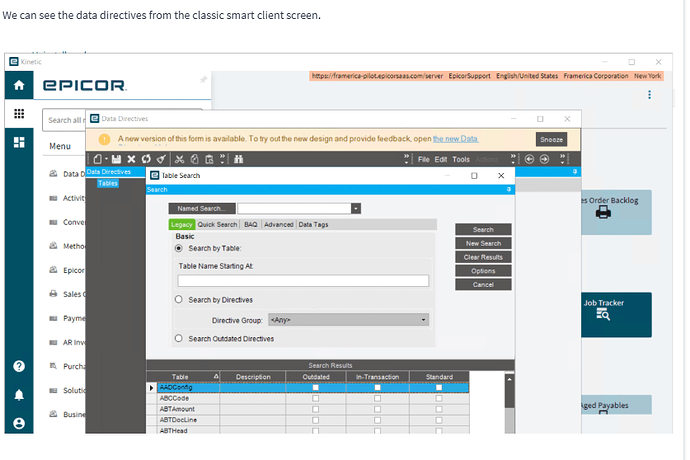Screen dimensions: 690x460
Task: Expand overflow chevron after Forward arrow
Action: (x=562, y=159)
